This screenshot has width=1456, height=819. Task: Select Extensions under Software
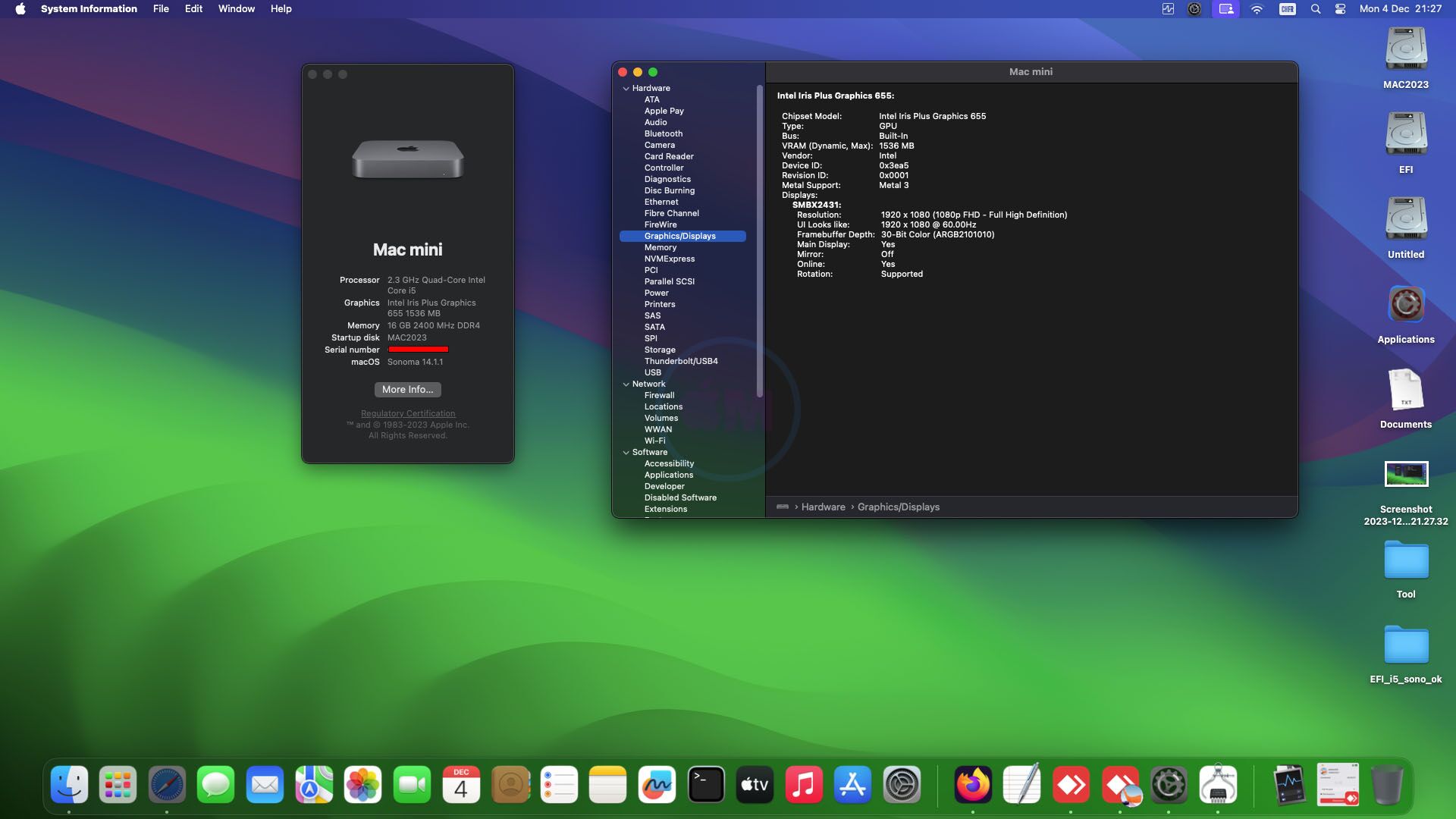pyautogui.click(x=666, y=510)
